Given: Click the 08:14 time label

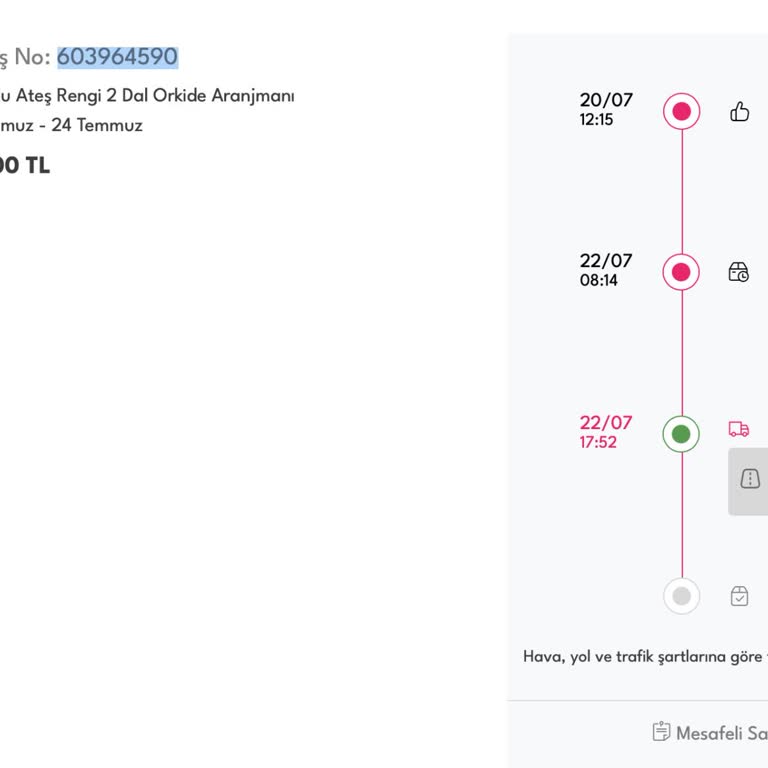Looking at the screenshot, I should pos(599,281).
